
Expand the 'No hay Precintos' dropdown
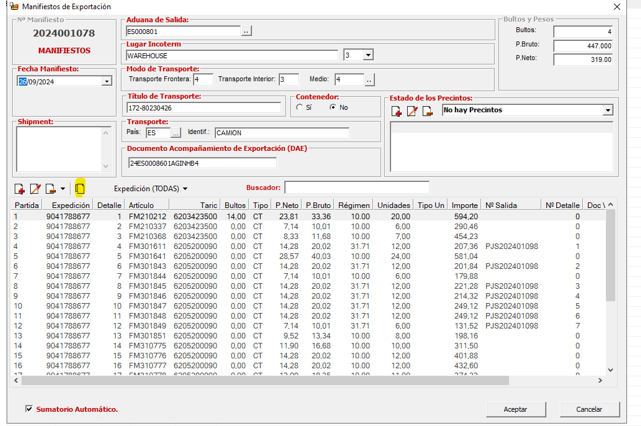pos(608,110)
